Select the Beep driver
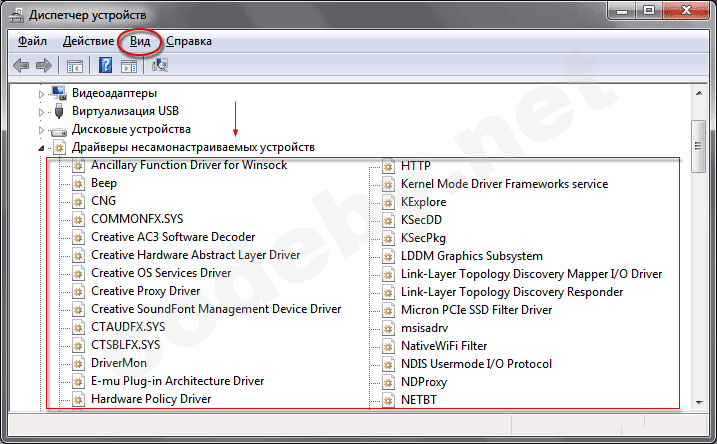This screenshot has height=444, width=717. pos(104,183)
